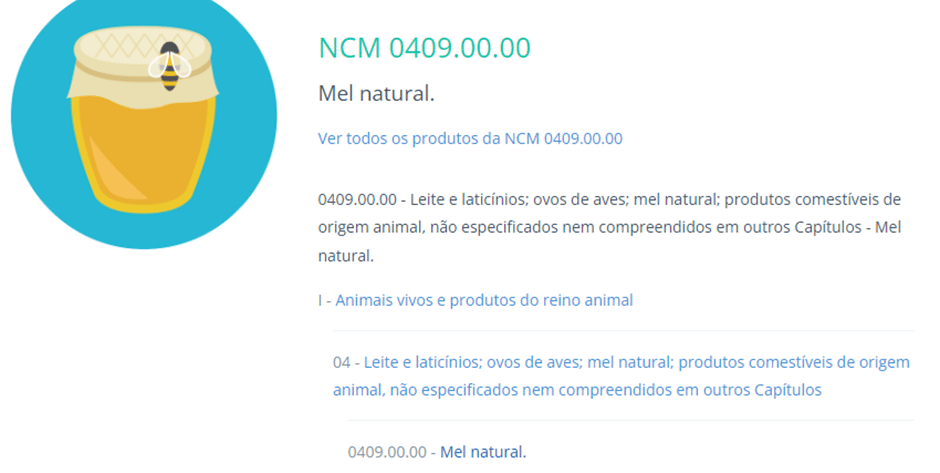The width and height of the screenshot is (940, 473).
Task: Open "Ver todos os produtos da NCM" link
Action: (470, 138)
